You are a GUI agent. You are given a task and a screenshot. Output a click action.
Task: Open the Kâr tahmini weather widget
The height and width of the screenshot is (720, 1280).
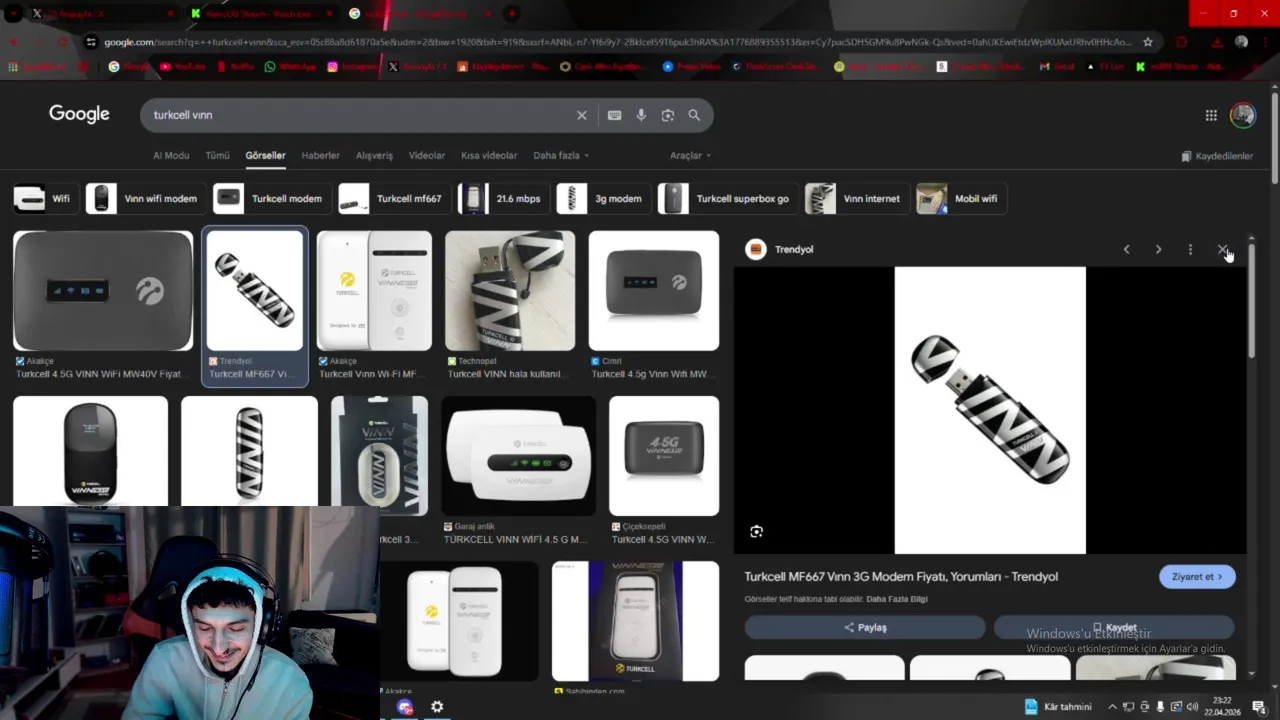click(1058, 707)
